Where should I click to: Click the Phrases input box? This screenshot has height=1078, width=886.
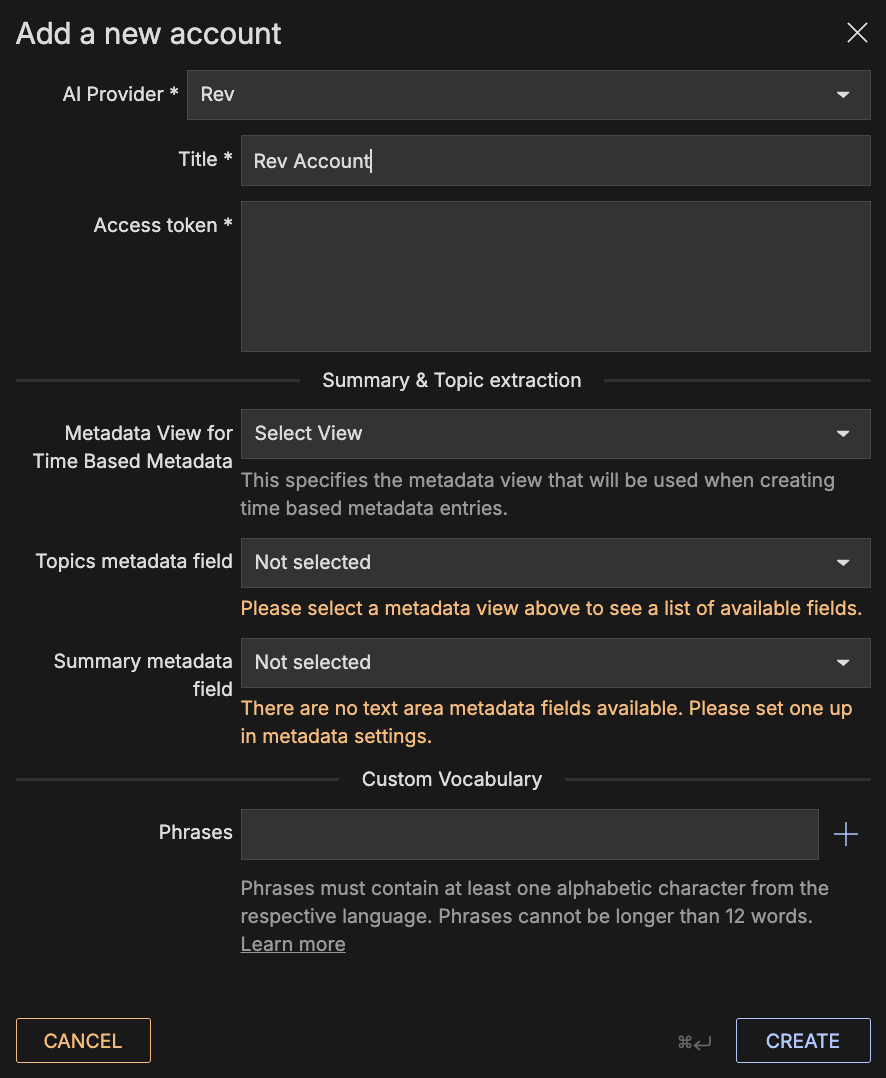pyautogui.click(x=529, y=834)
